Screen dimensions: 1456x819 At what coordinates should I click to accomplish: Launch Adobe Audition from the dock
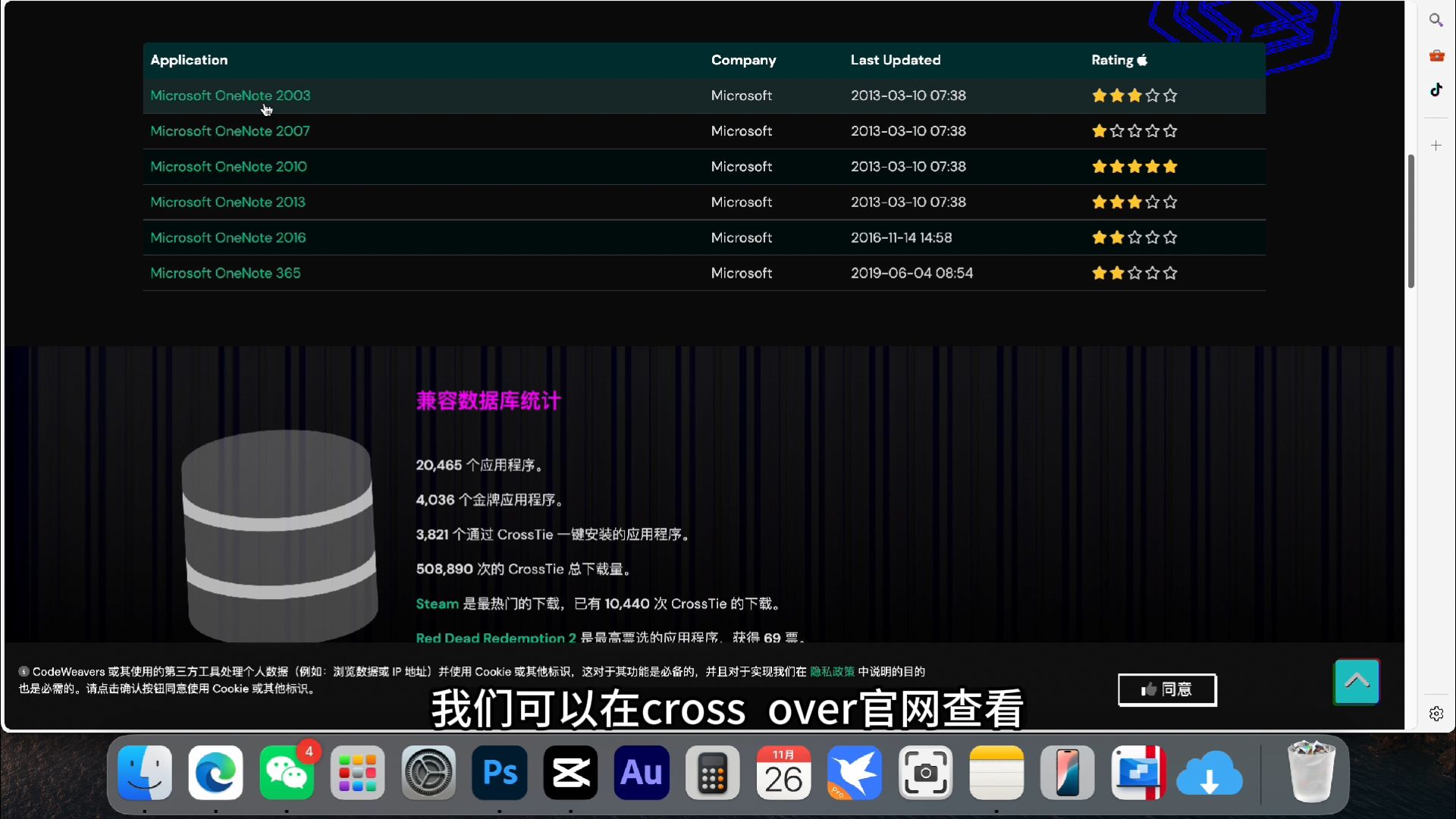click(642, 773)
